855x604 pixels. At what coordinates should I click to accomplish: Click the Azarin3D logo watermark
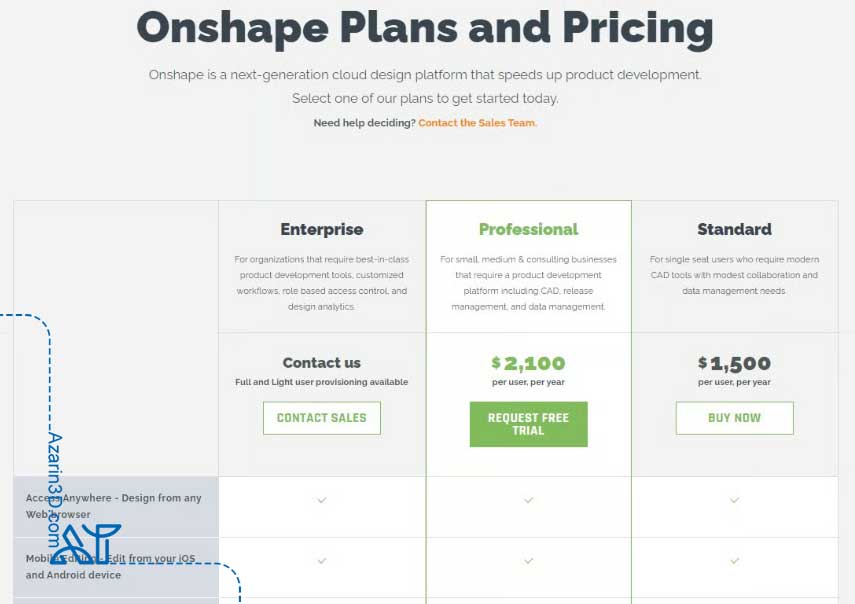point(86,544)
